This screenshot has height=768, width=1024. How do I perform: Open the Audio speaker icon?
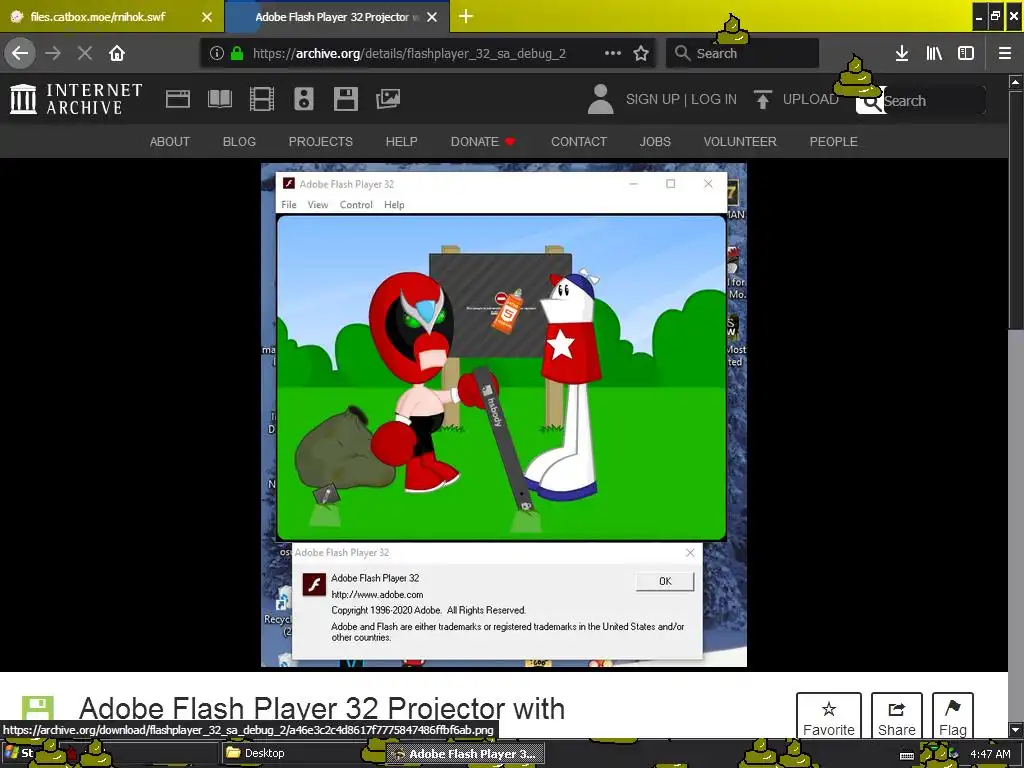point(304,99)
